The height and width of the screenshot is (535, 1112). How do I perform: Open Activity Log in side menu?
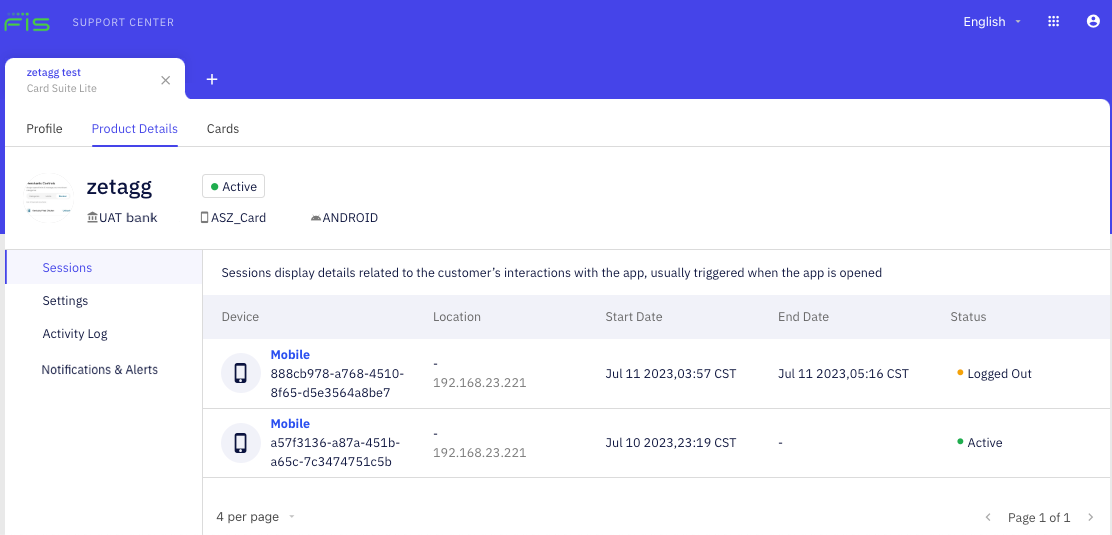click(75, 334)
